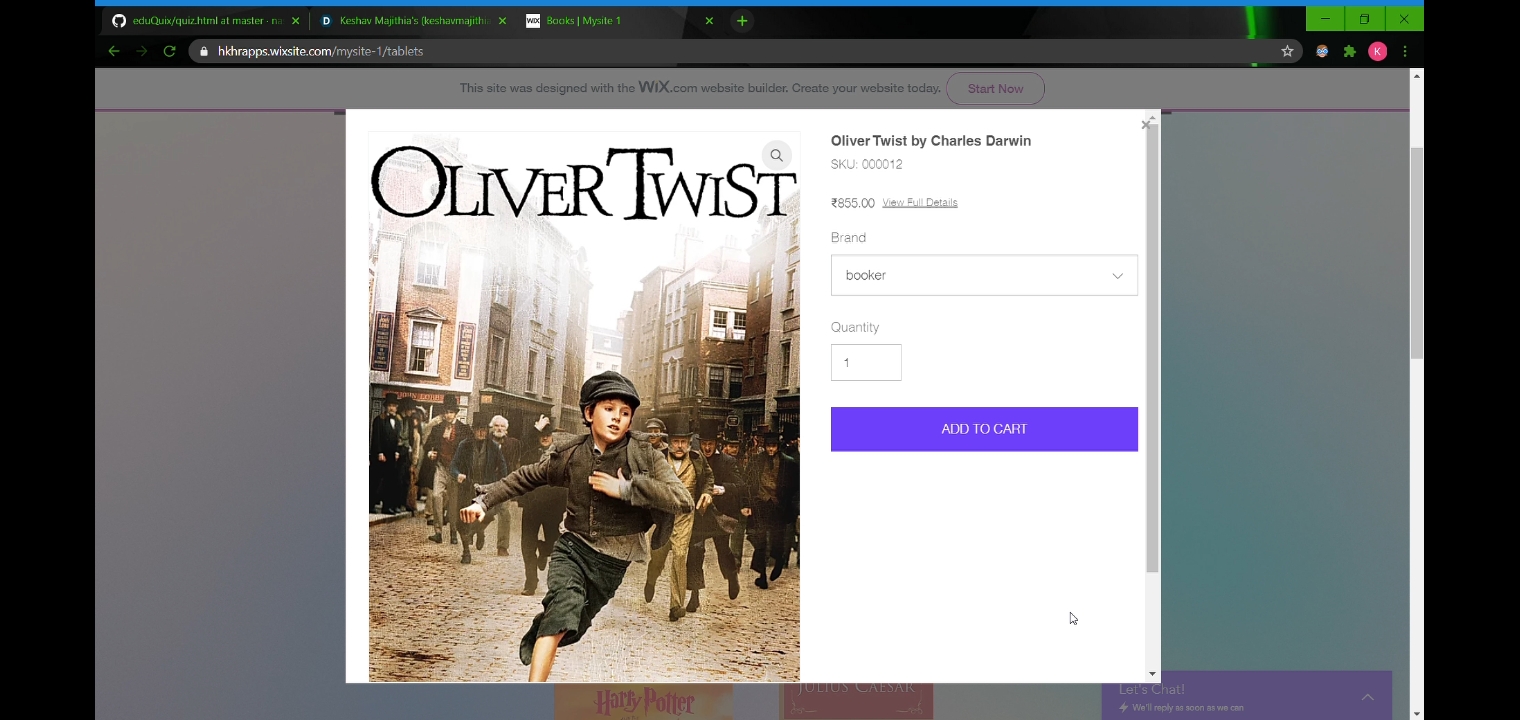Open the Brand dropdown showing booker
The width and height of the screenshot is (1520, 720).
pyautogui.click(x=984, y=275)
